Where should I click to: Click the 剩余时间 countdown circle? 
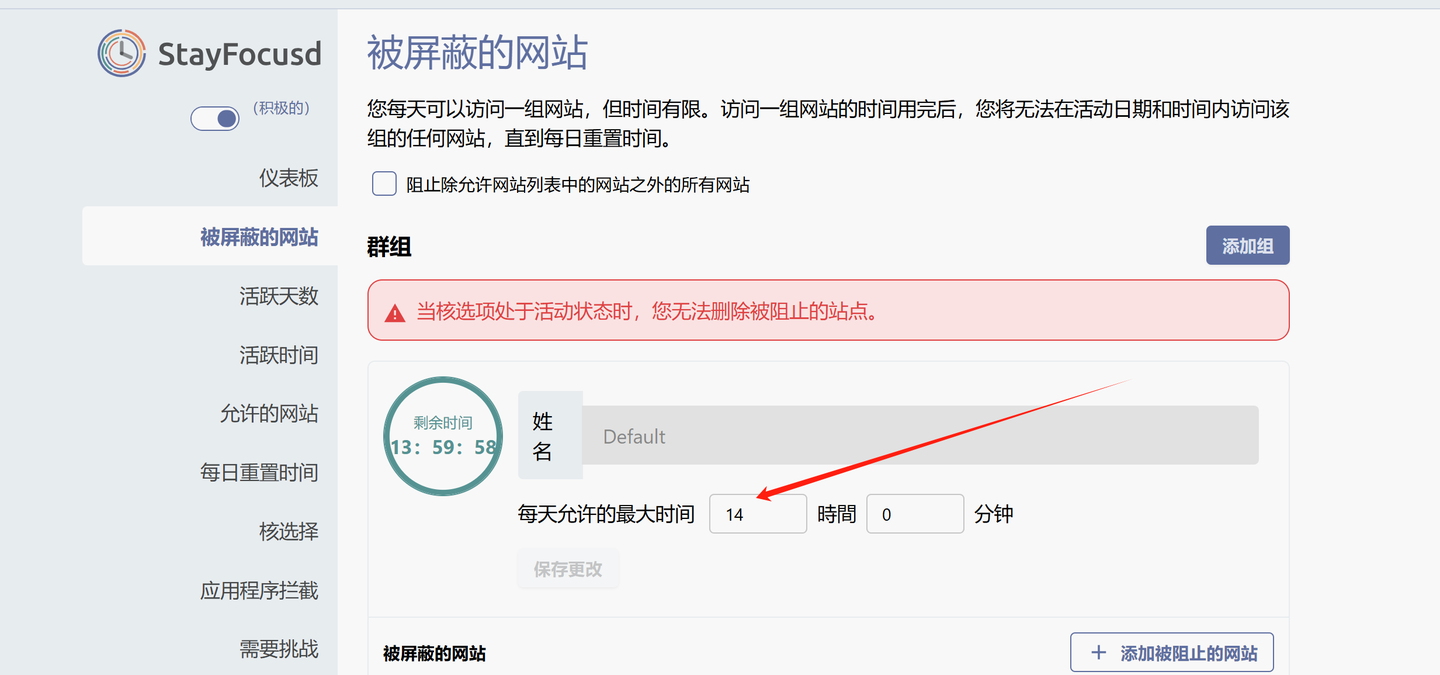click(443, 435)
